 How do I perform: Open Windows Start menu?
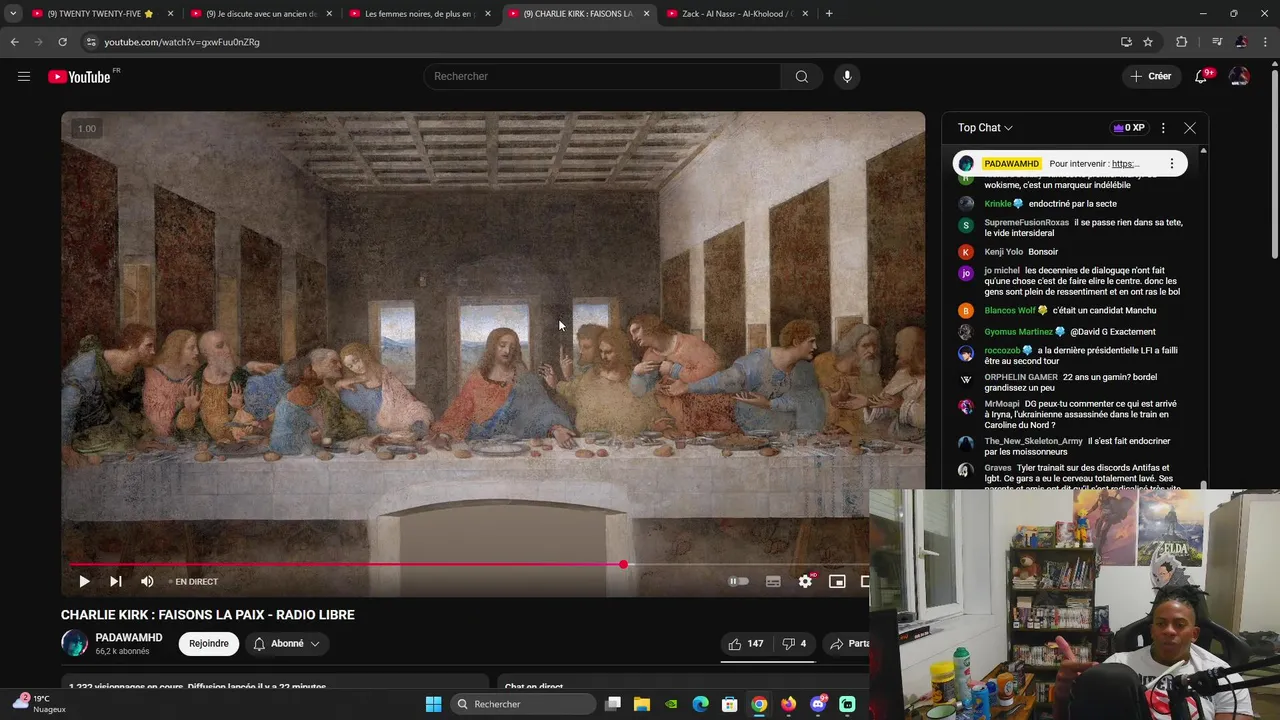[x=433, y=704]
